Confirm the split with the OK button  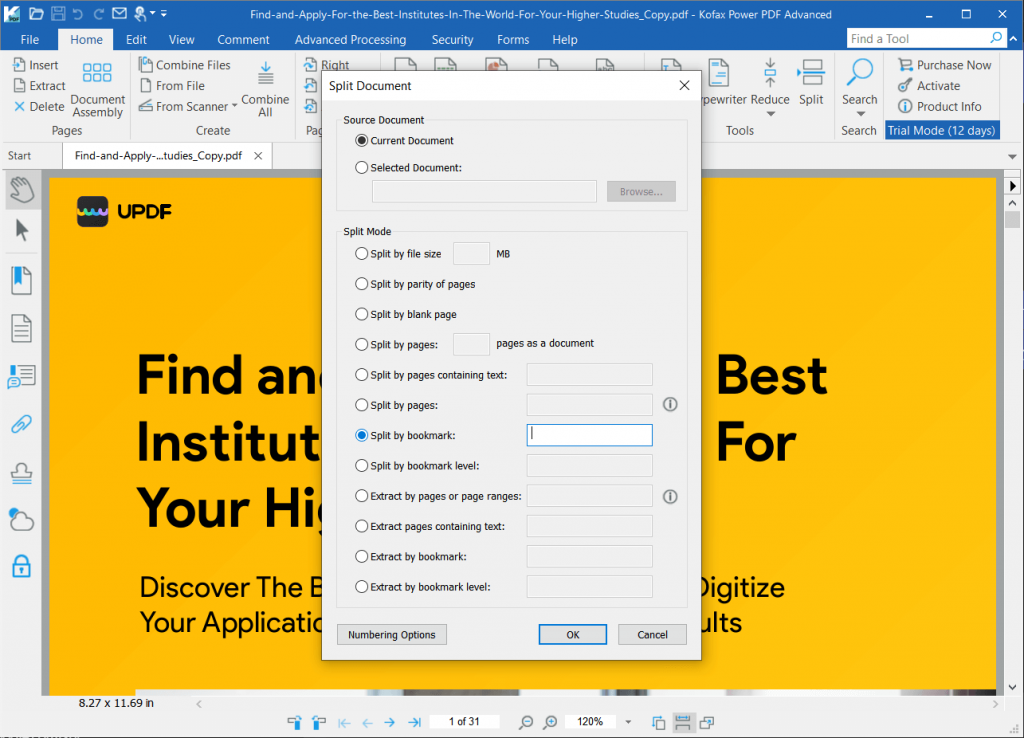tap(572, 634)
